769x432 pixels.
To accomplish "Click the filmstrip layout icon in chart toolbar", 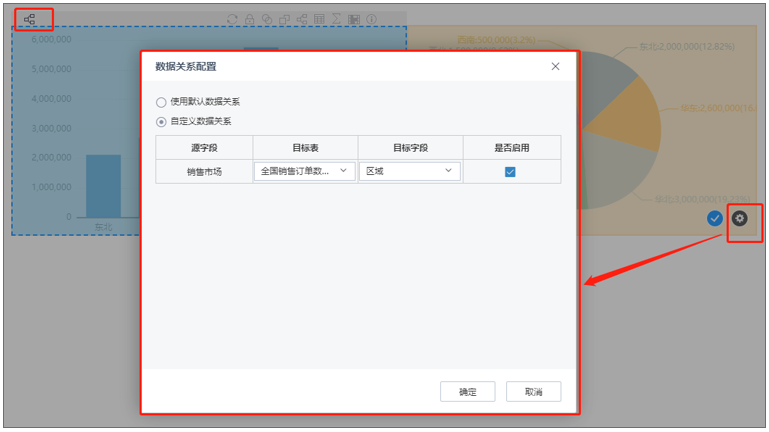I will pyautogui.click(x=354, y=19).
